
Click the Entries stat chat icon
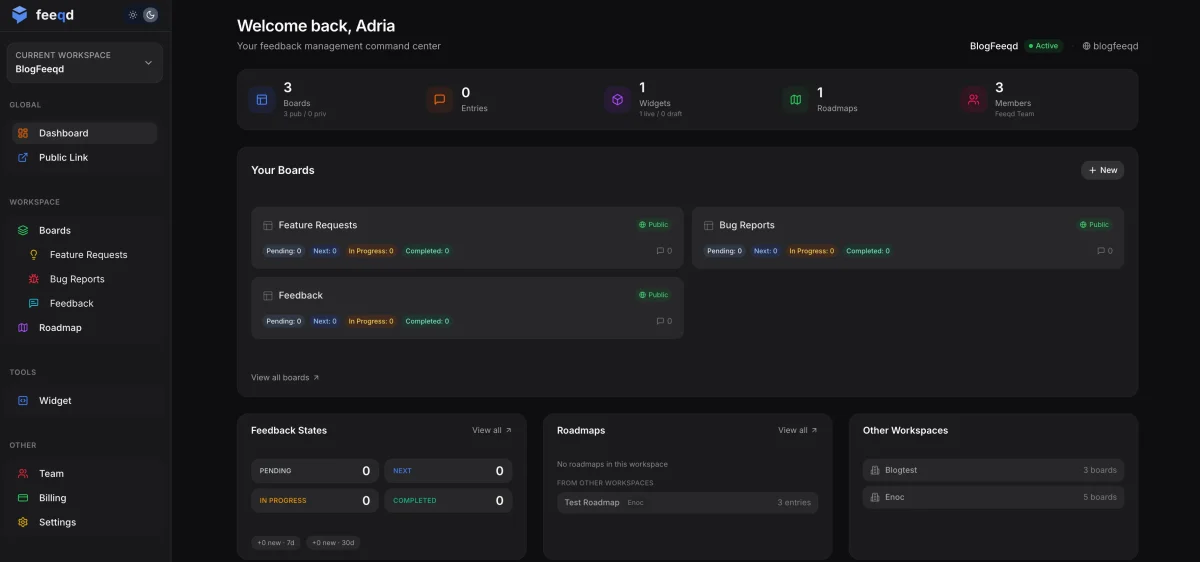(x=440, y=100)
